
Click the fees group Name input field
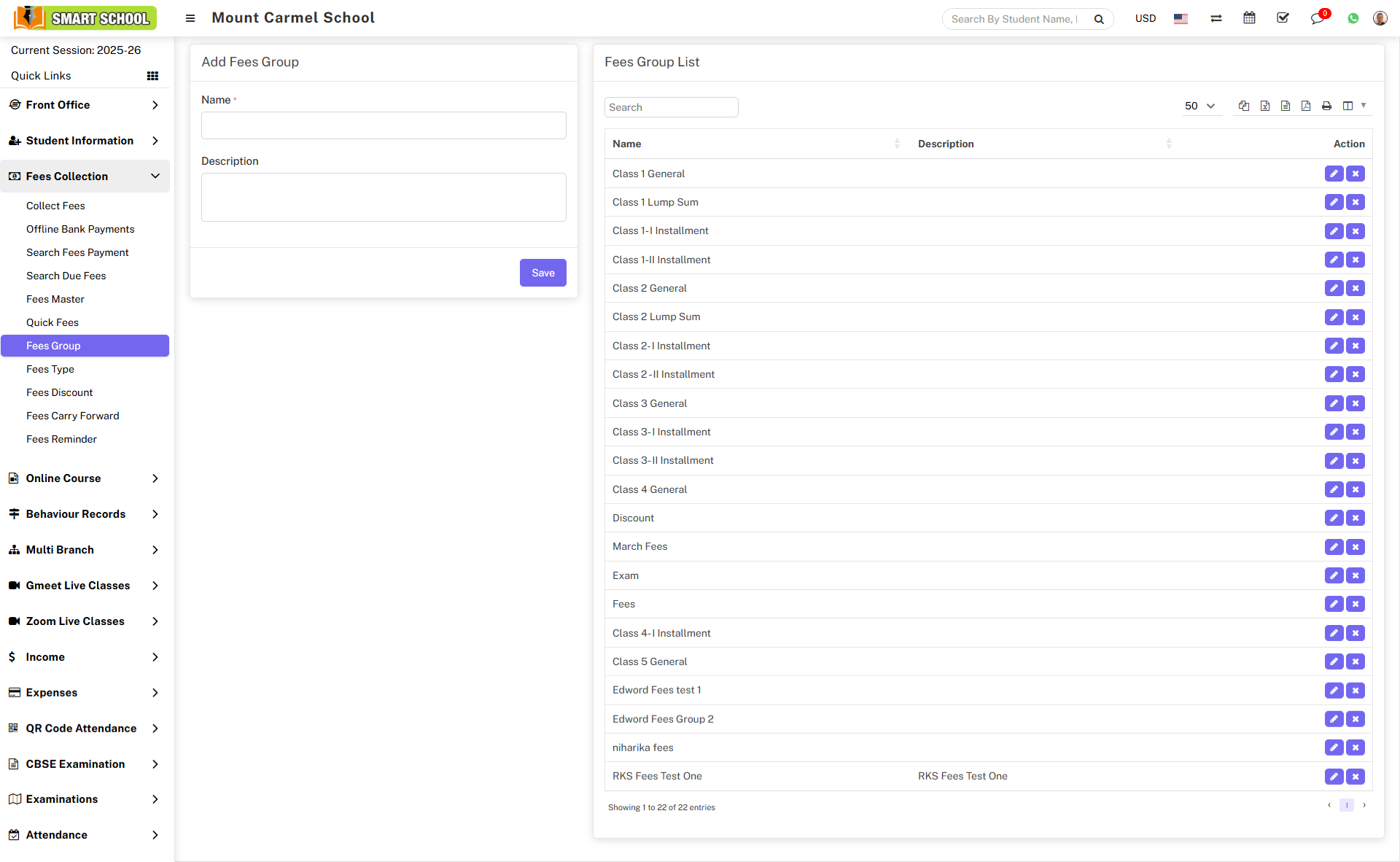pyautogui.click(x=384, y=125)
